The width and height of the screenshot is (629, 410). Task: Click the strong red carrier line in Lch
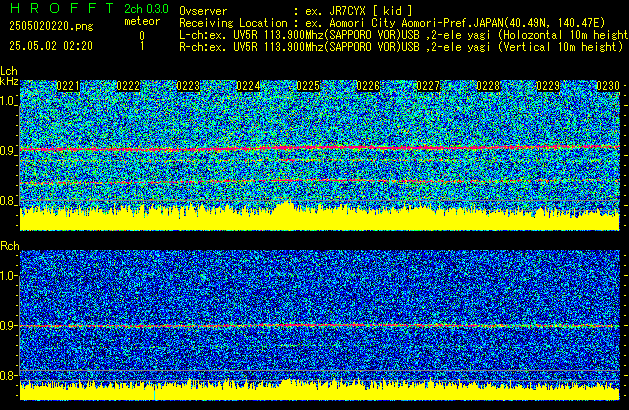point(320,148)
